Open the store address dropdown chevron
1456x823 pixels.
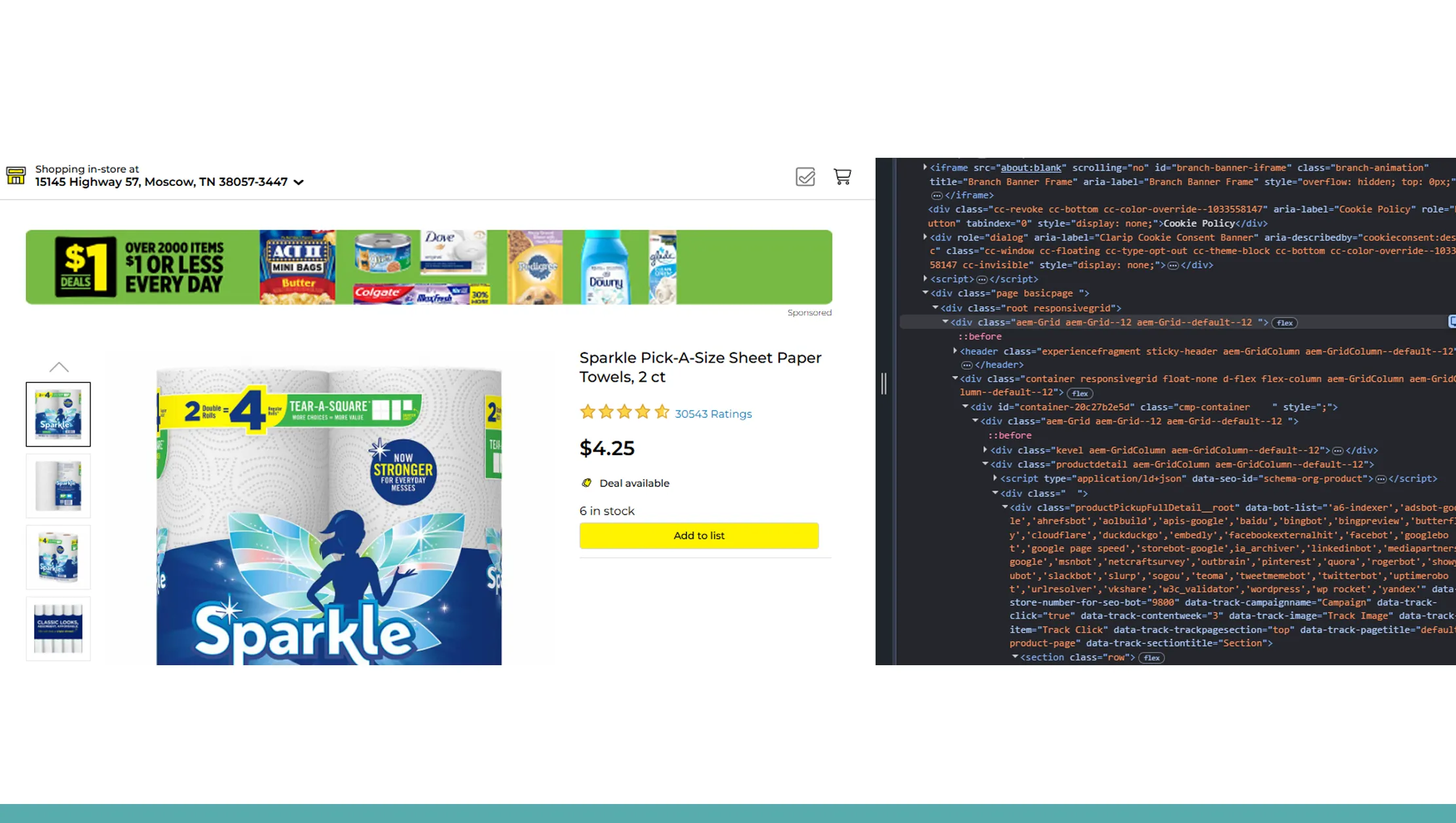(x=299, y=183)
